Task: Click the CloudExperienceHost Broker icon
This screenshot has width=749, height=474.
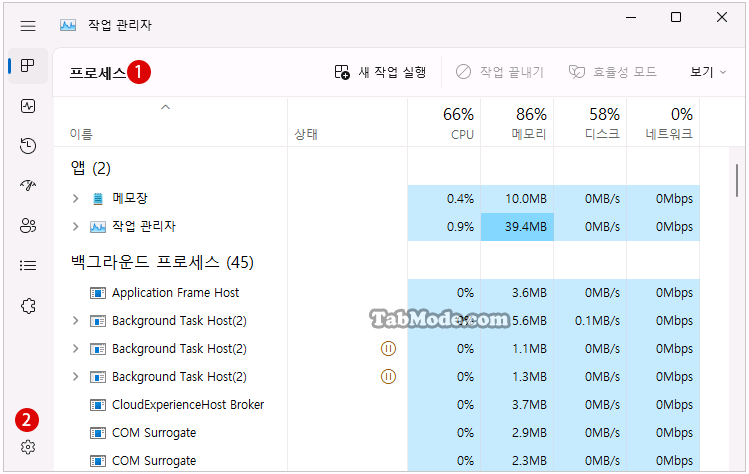Action: pyautogui.click(x=98, y=405)
